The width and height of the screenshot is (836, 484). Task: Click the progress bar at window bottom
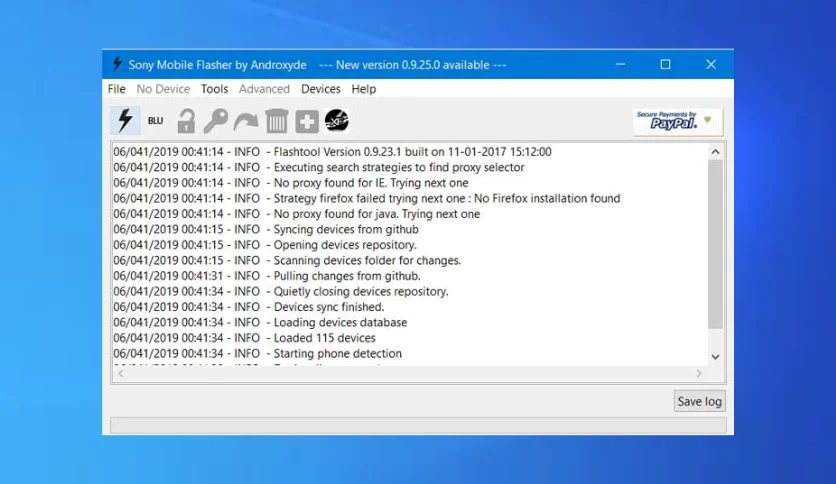[x=418, y=425]
